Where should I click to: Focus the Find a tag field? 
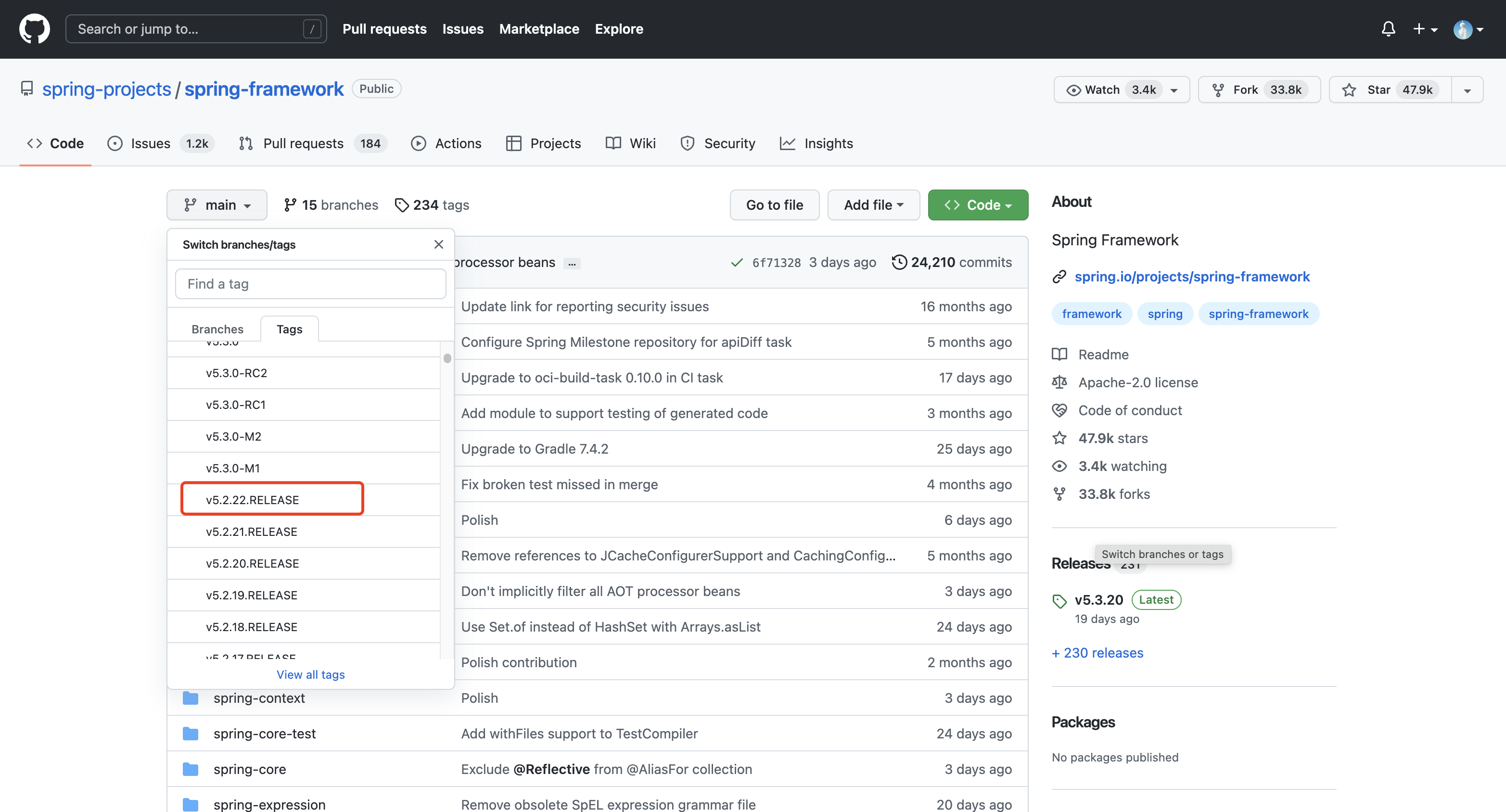tap(310, 283)
